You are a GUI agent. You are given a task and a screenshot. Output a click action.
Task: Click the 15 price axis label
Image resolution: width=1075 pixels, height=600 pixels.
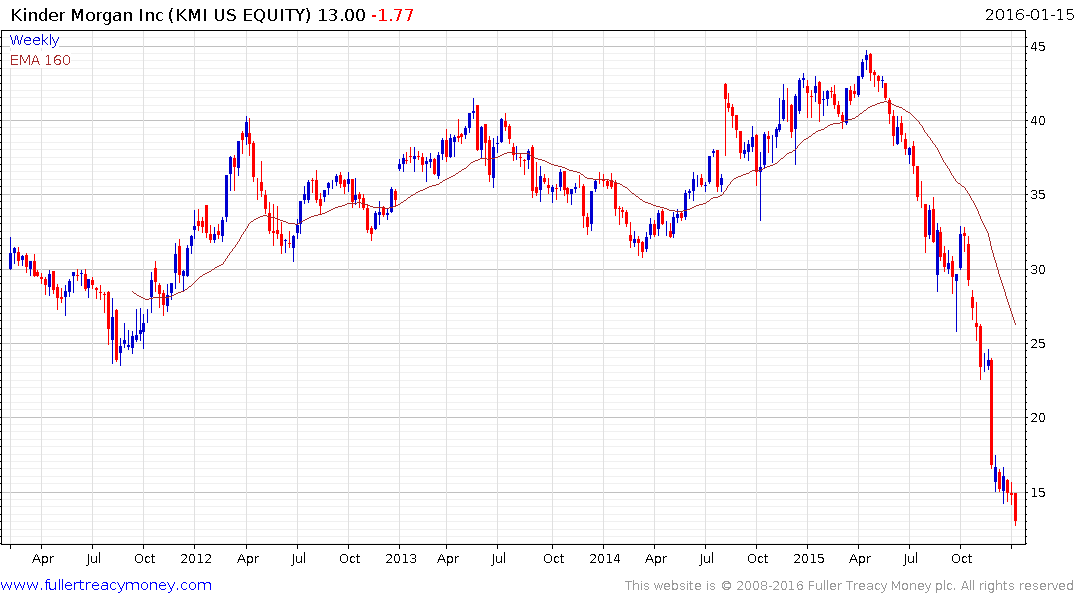[x=1038, y=492]
